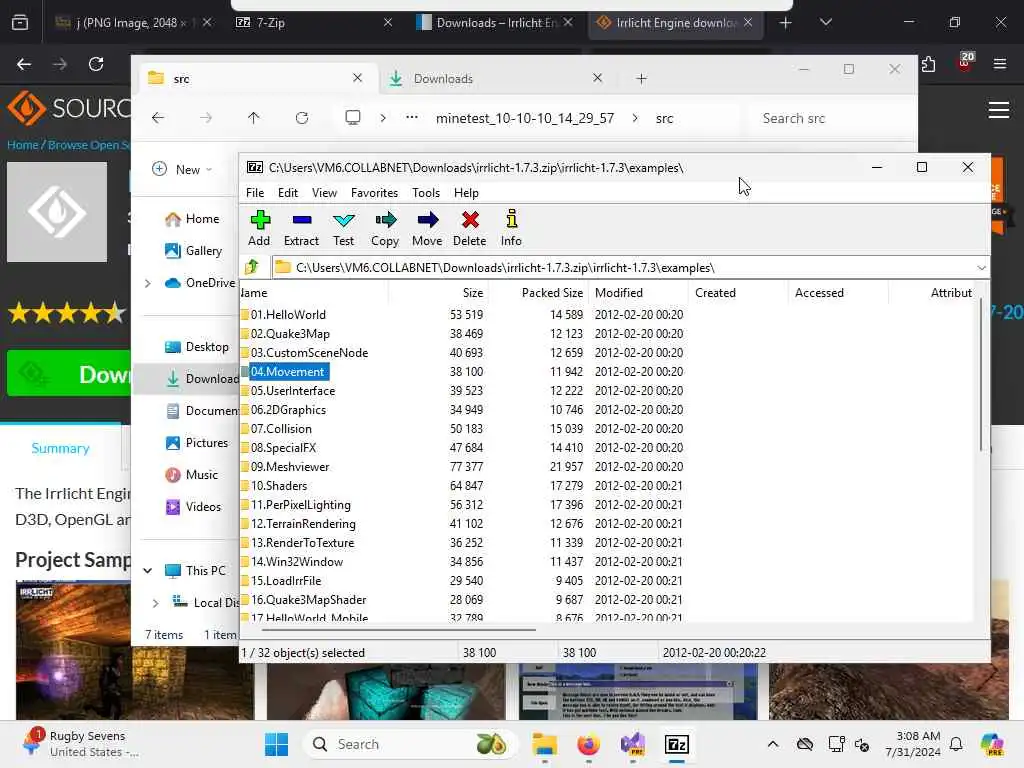Open Pictures in Explorer sidebar
The image size is (1024, 768).
[x=197, y=443]
